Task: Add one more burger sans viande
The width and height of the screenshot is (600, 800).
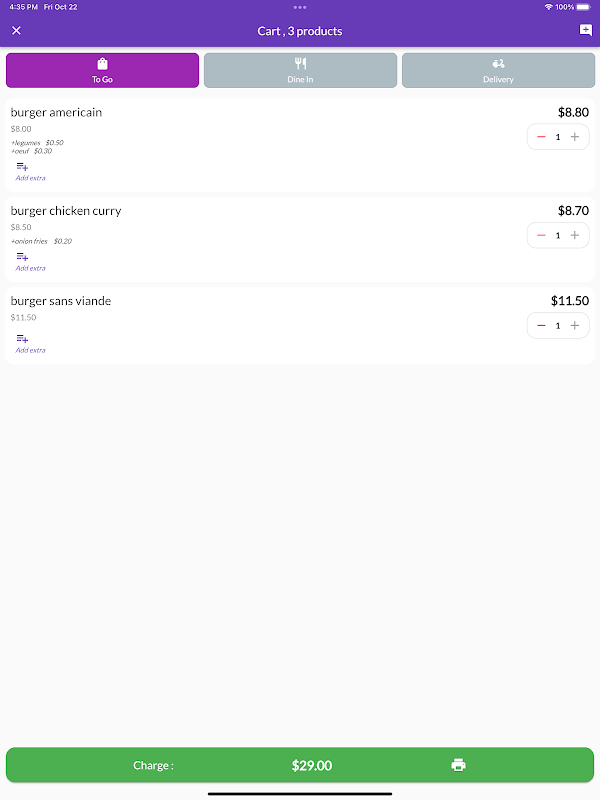Action: (575, 326)
